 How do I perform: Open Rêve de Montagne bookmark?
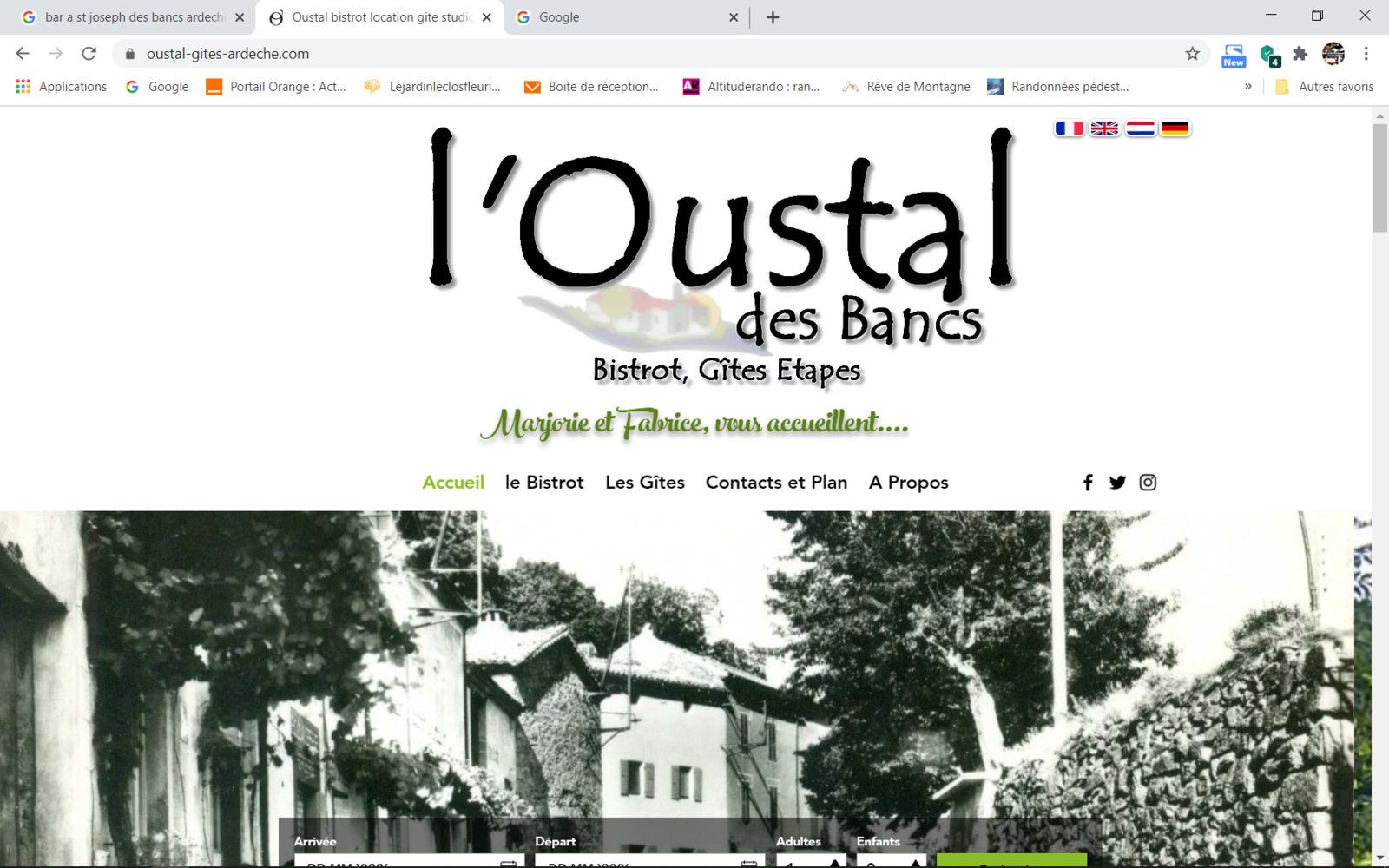pyautogui.click(x=906, y=87)
